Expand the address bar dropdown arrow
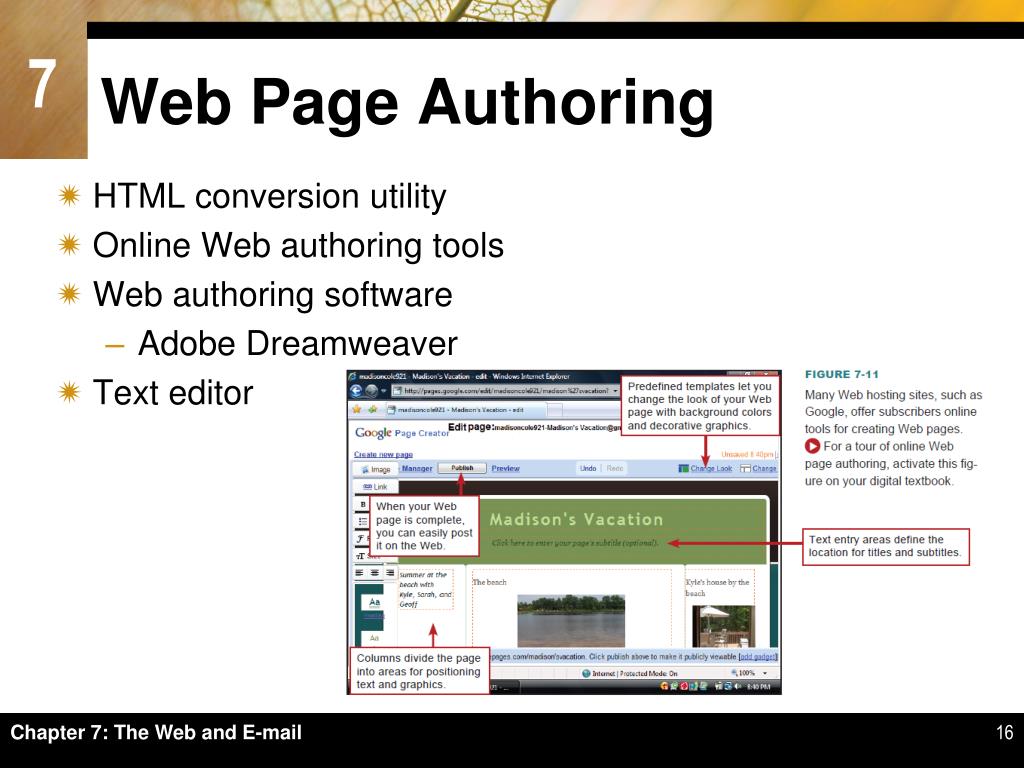This screenshot has width=1024, height=768. 615,391
